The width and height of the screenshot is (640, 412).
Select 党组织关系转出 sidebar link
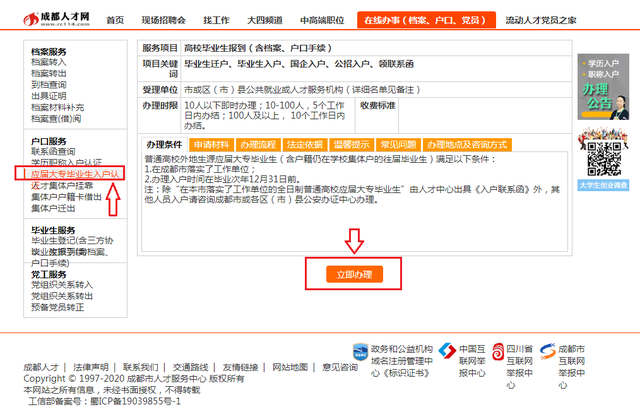tap(62, 296)
